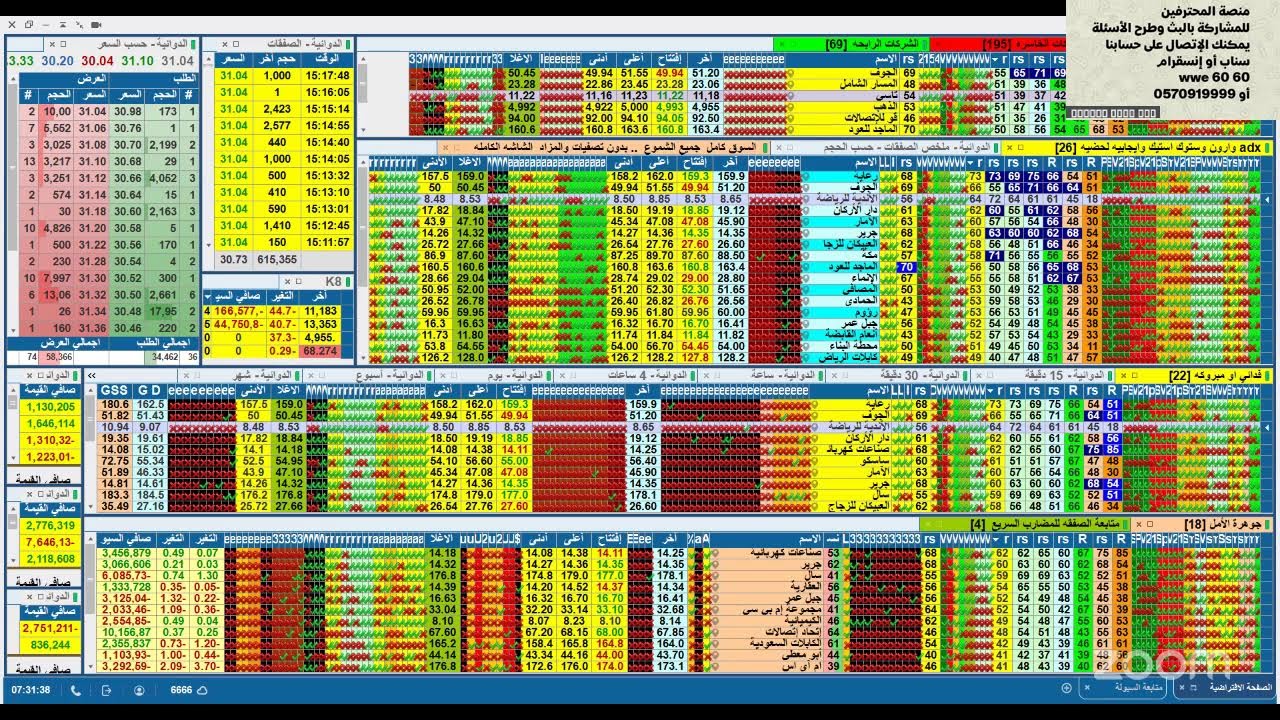Image resolution: width=1280 pixels, height=720 pixels.
Task: Select net value 1,130,205 cell
Action: click(52, 407)
